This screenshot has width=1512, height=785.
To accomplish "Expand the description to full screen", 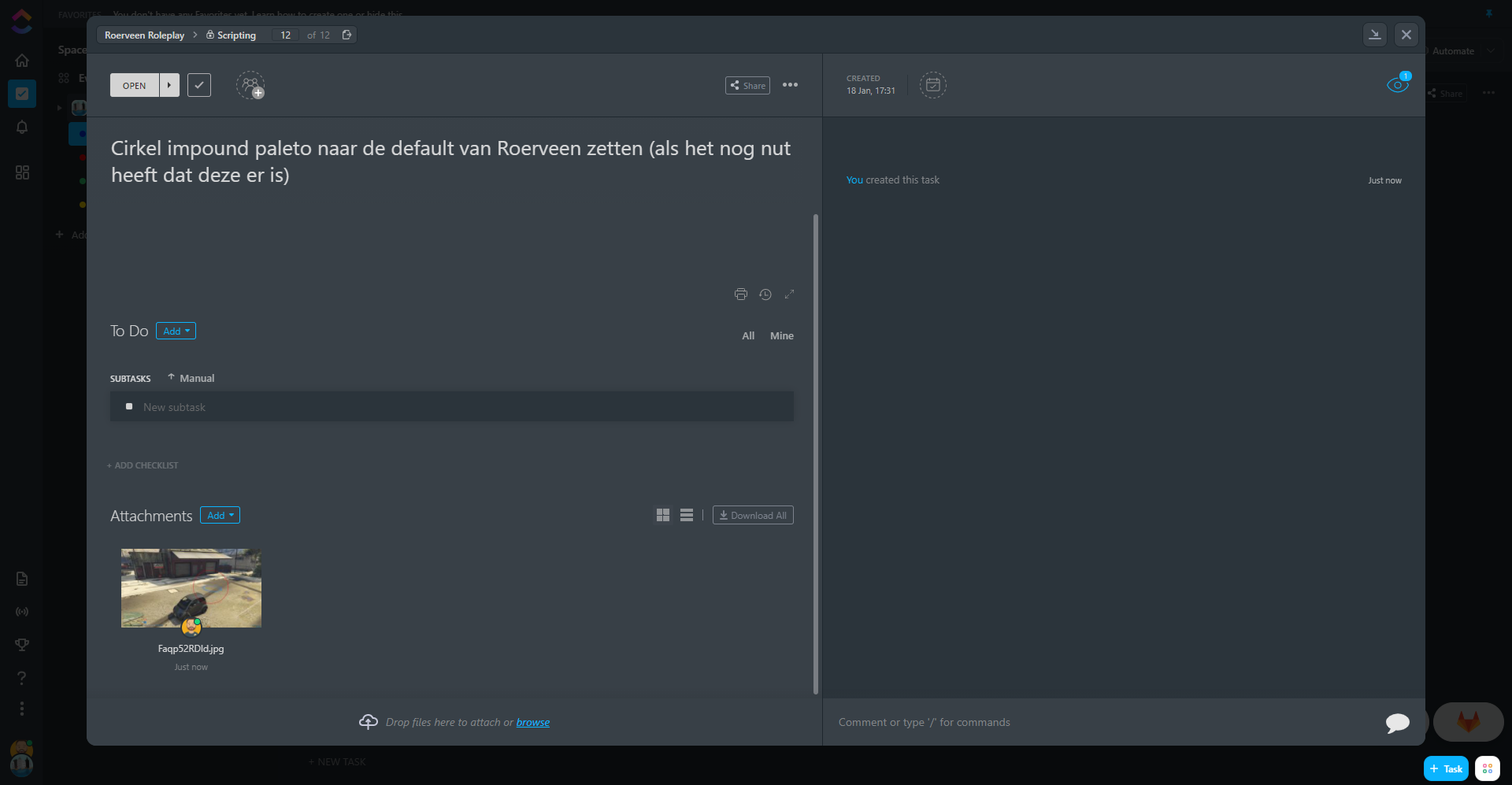I will [x=789, y=294].
